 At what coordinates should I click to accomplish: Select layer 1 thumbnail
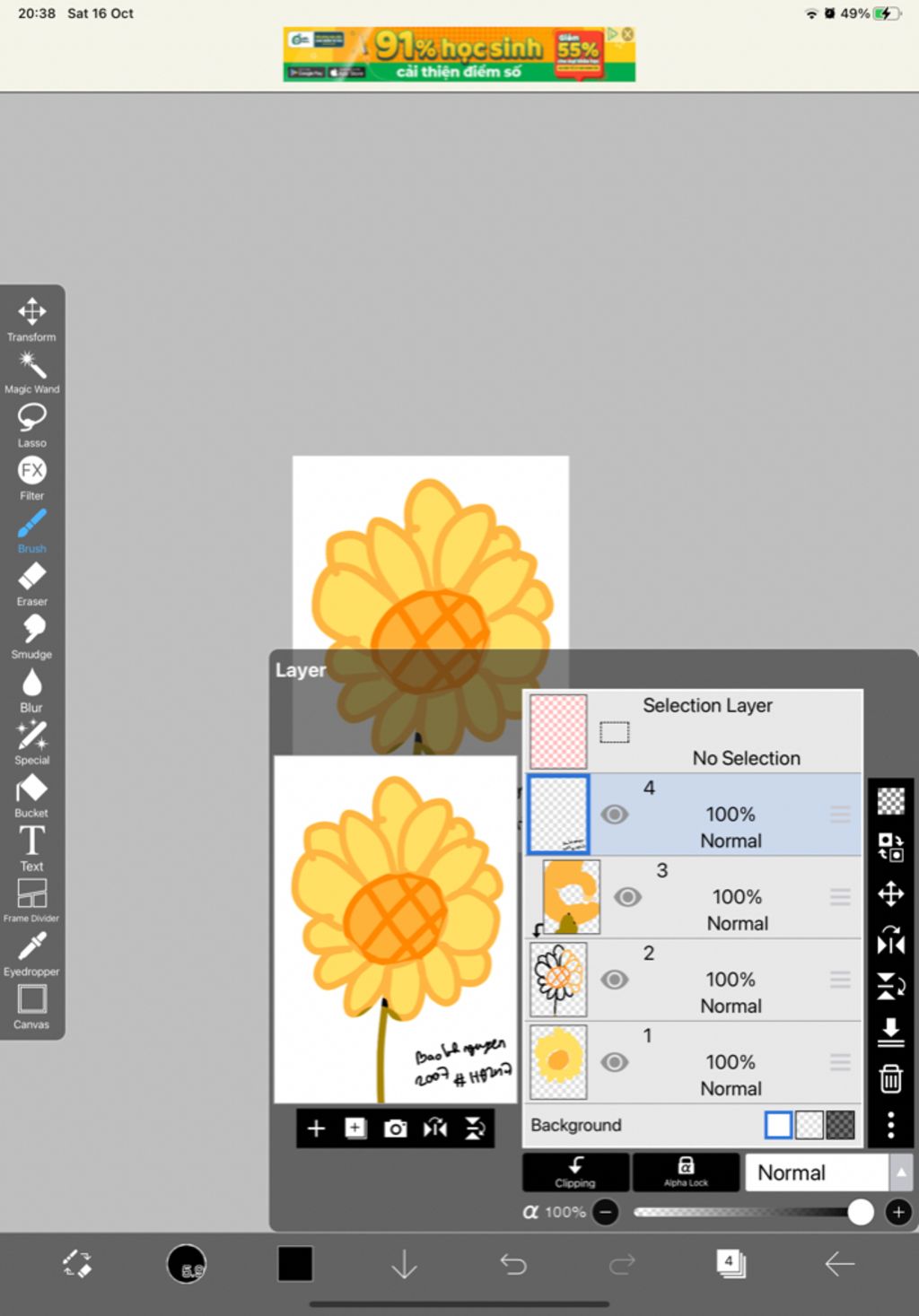[558, 1062]
